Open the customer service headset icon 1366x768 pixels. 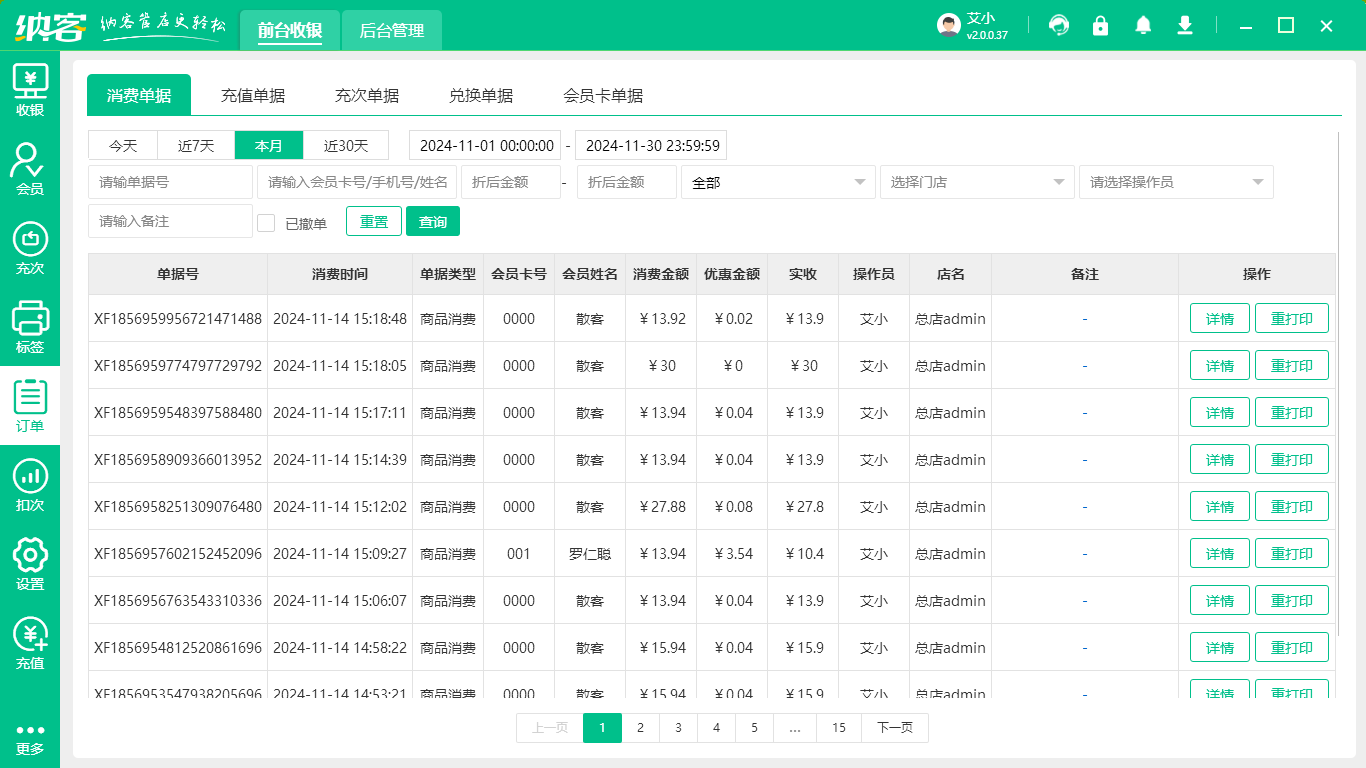[1059, 26]
